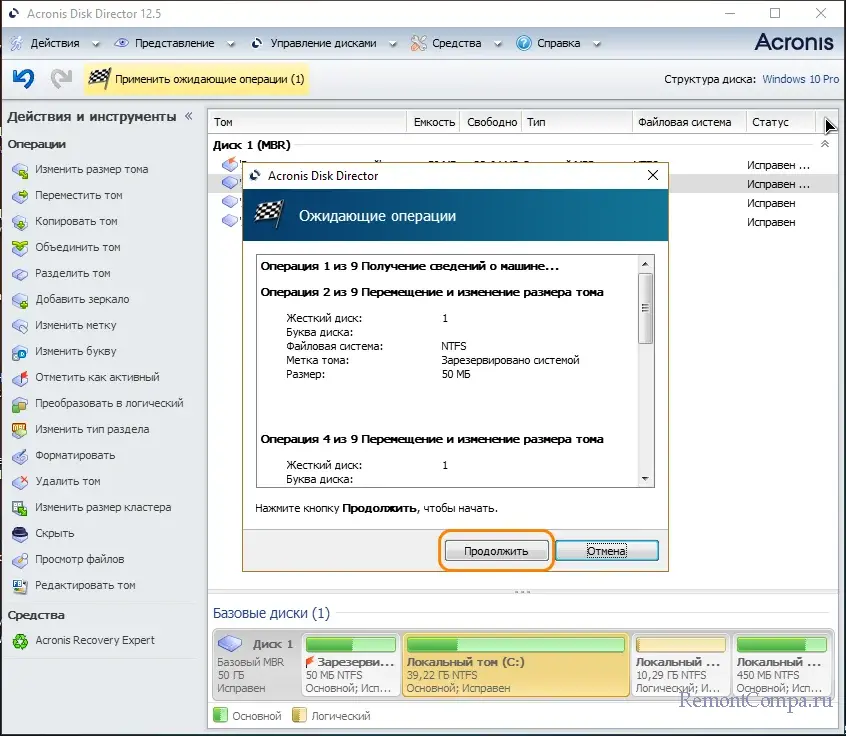Viewport: 846px width, 736px height.
Task: Click the 'Преобразовать в логический' icon
Action: pyautogui.click(x=20, y=404)
